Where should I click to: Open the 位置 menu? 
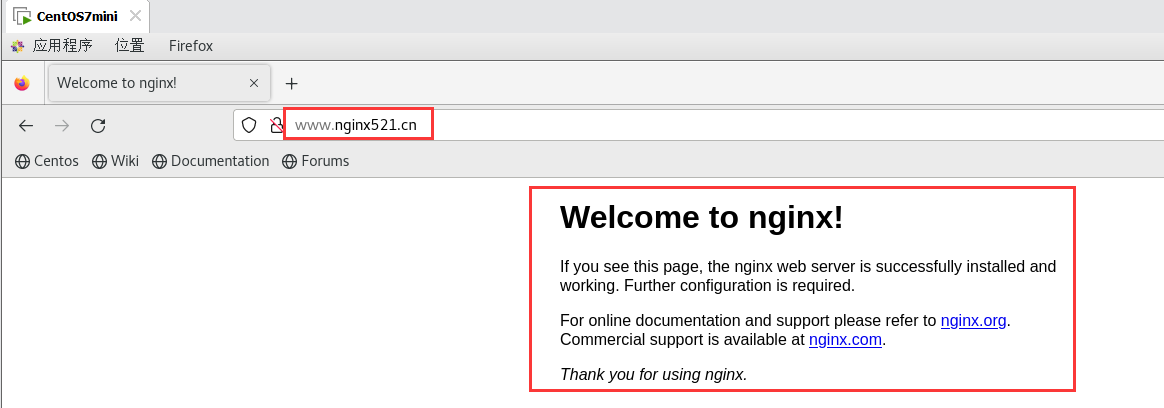tap(130, 46)
